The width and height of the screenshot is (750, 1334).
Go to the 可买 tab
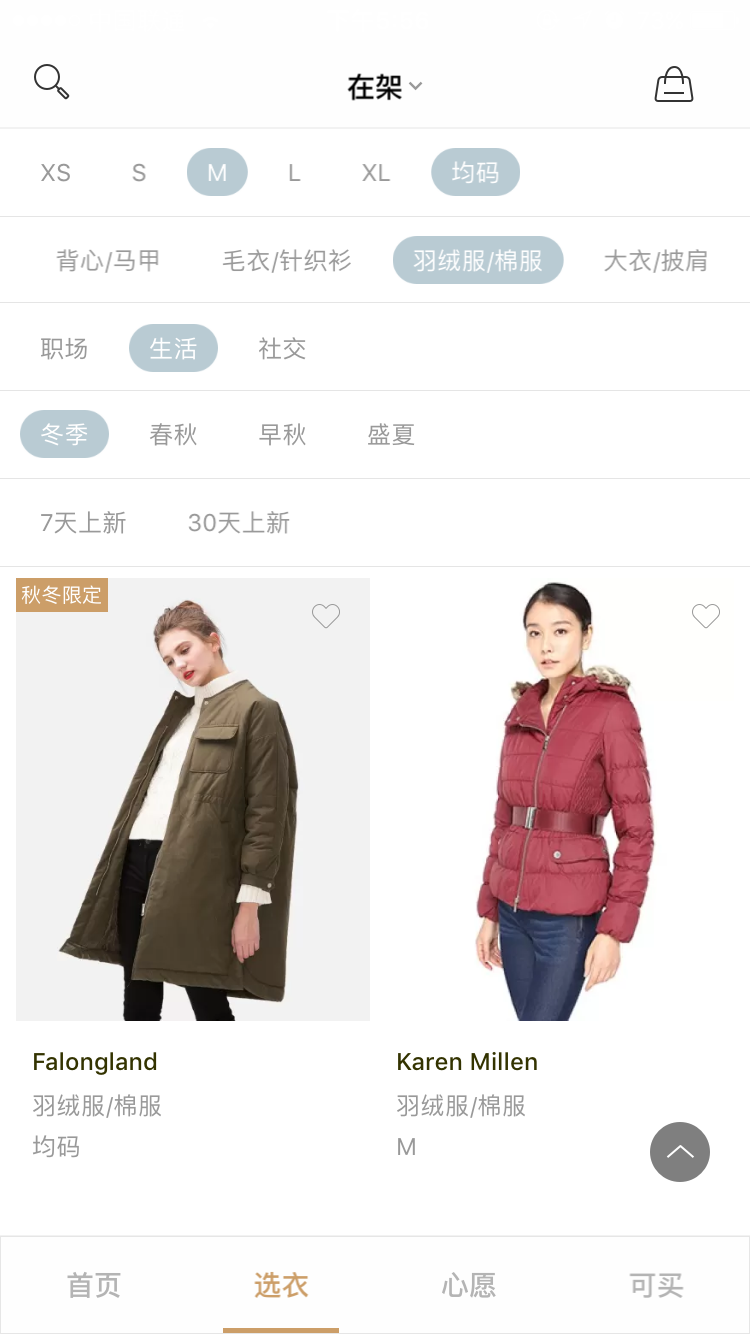pos(656,1285)
